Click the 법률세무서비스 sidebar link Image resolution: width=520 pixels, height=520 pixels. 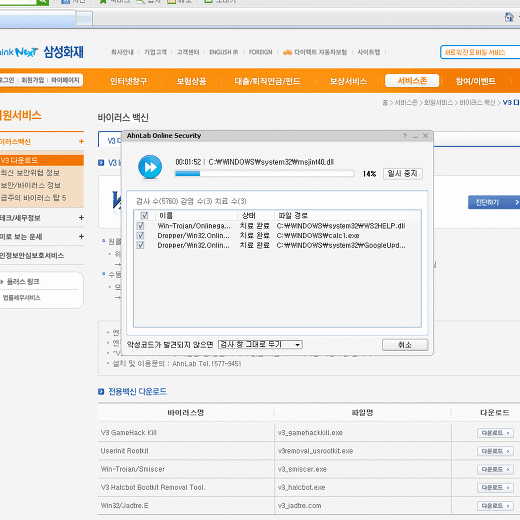click(x=22, y=298)
